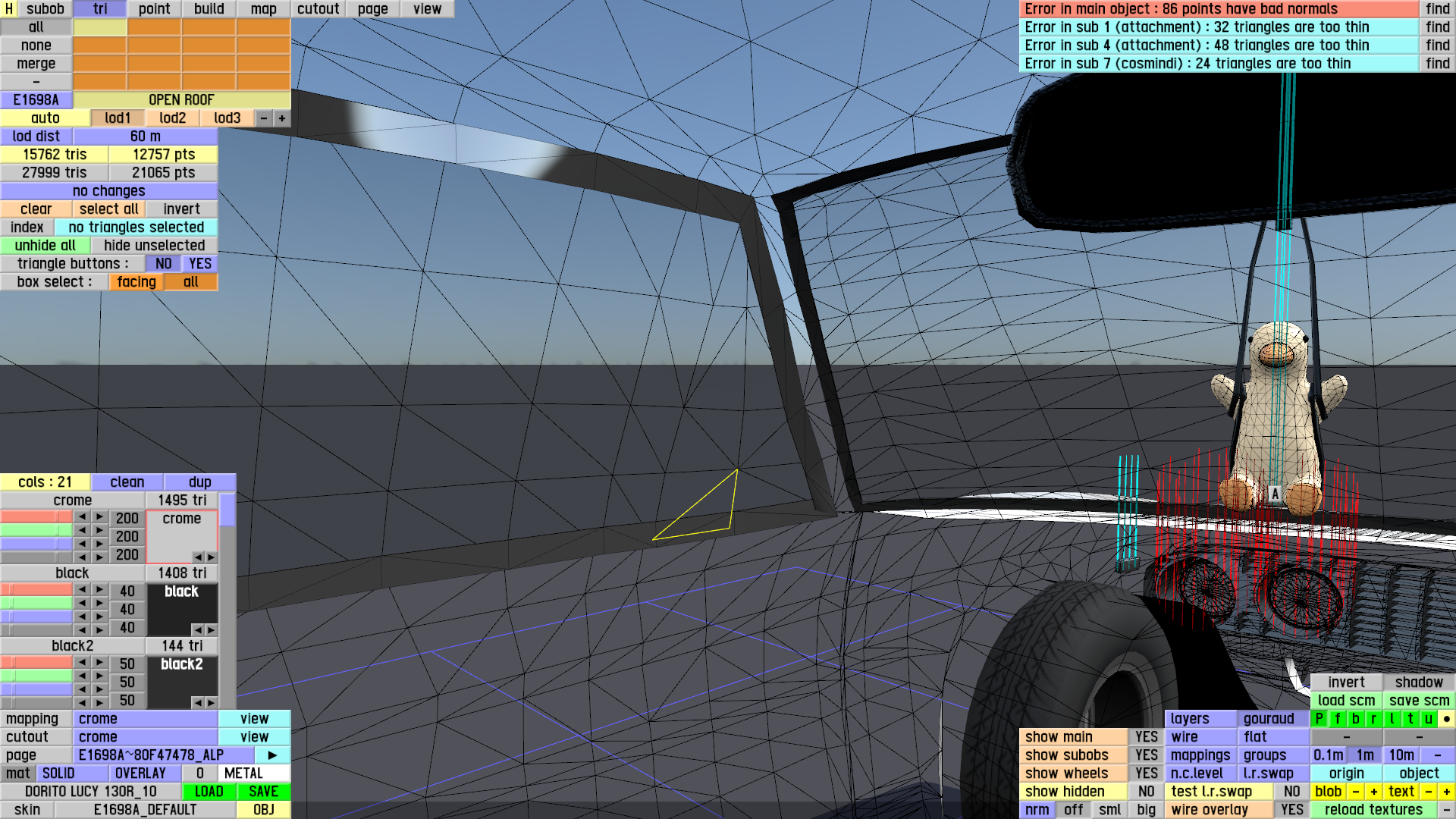Viewport: 1456px width, 819px height.
Task: Click right arrow in crome color swatch
Action: point(211,557)
